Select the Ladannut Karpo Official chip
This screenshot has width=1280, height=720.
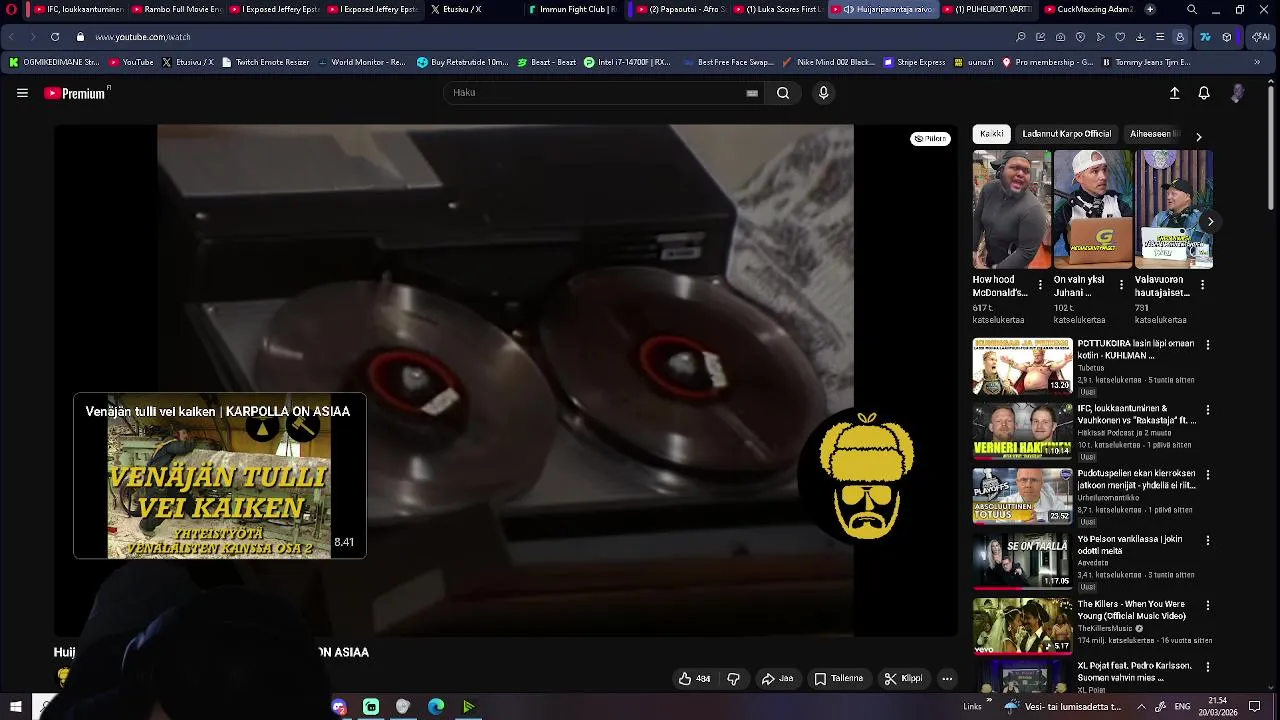1066,134
